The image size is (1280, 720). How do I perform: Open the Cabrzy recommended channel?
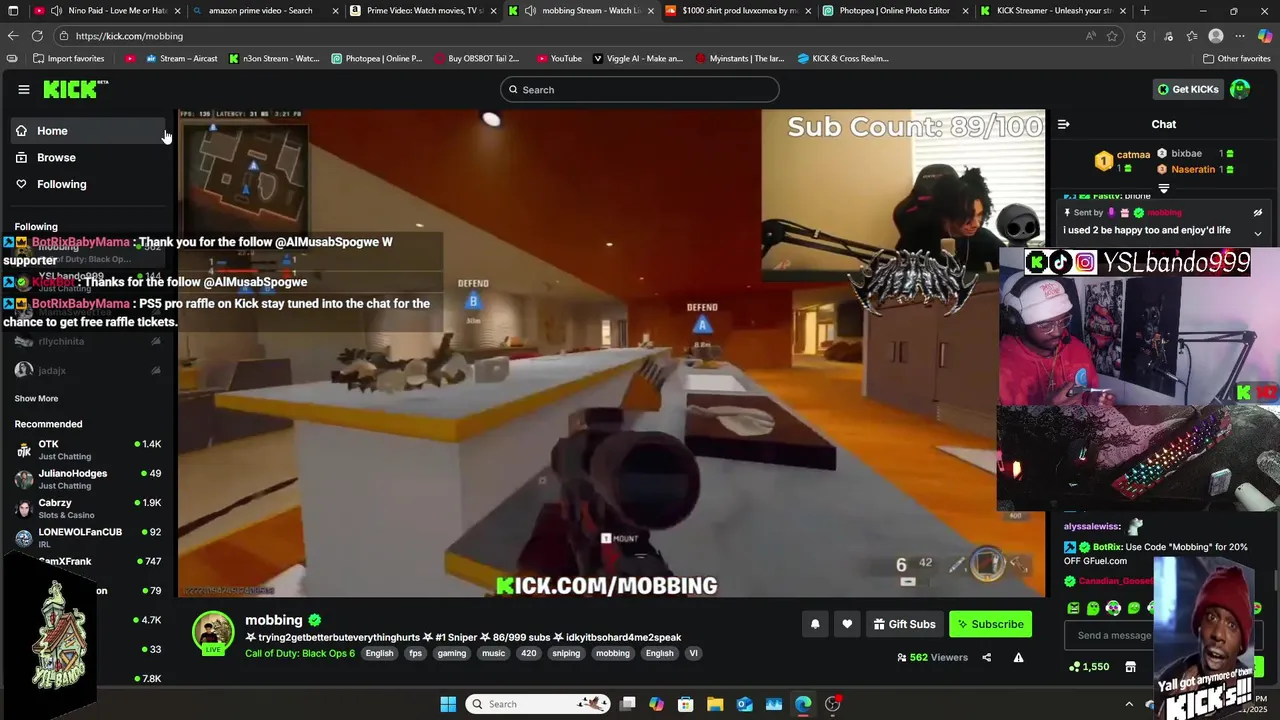click(x=88, y=508)
